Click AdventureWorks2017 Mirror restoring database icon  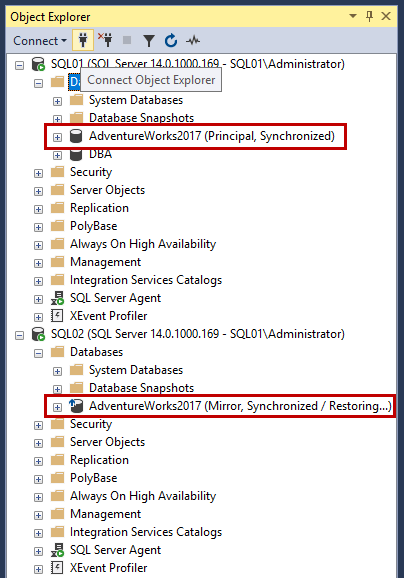tap(76, 405)
